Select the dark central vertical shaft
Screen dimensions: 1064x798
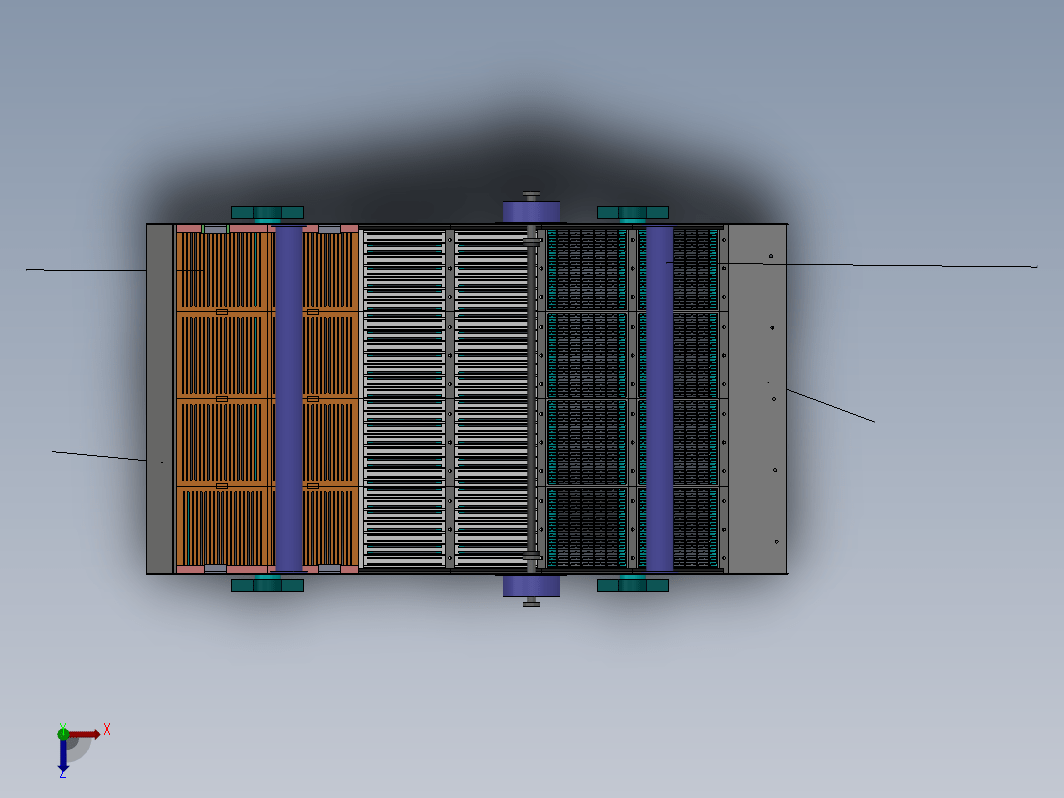pyautogui.click(x=531, y=399)
